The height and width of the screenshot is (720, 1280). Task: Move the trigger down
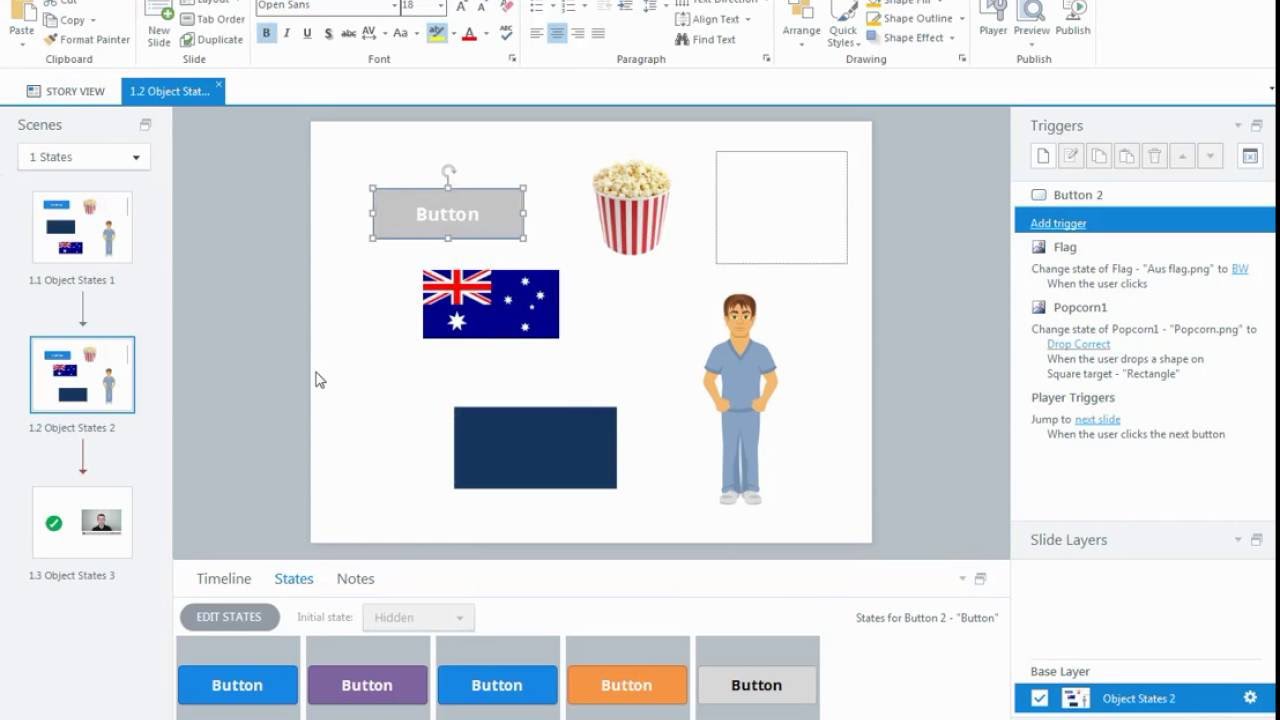coord(1210,156)
